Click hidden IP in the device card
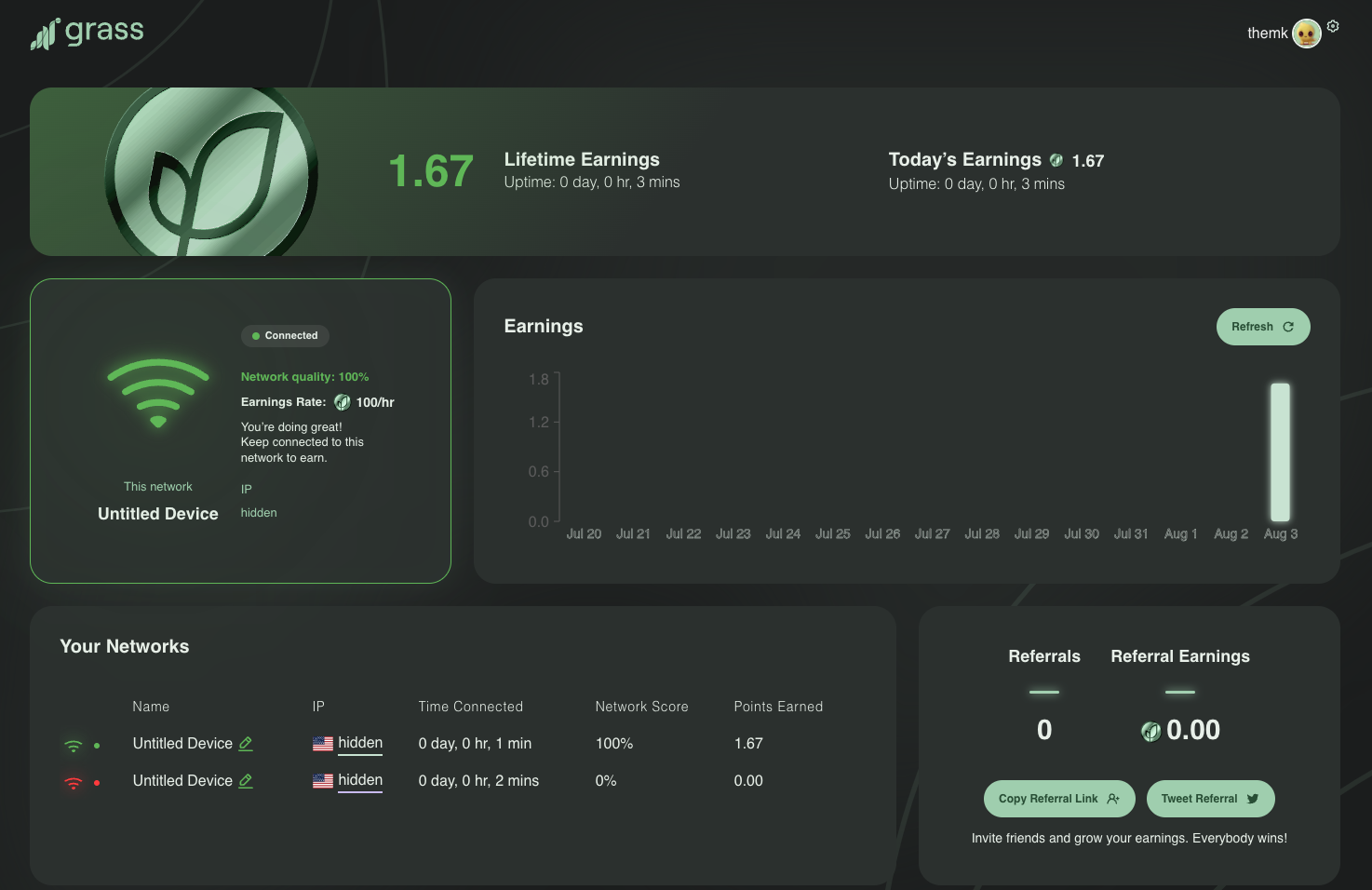The height and width of the screenshot is (890, 1372). 259,513
